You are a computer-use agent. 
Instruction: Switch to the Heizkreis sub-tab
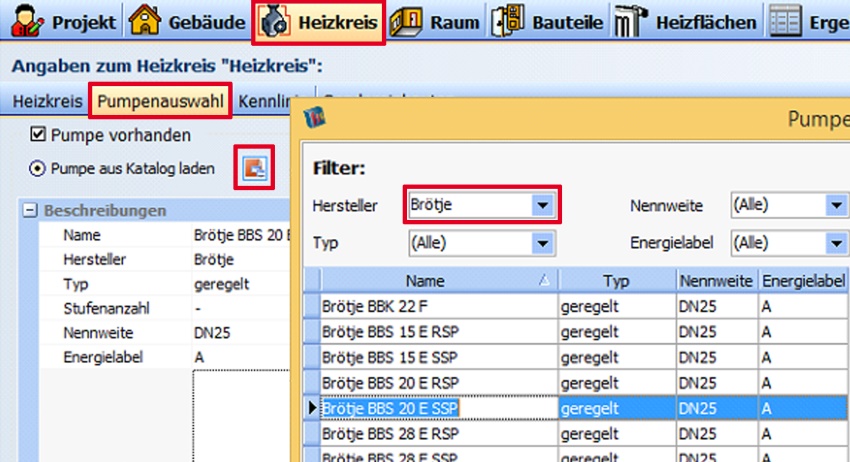pyautogui.click(x=47, y=101)
